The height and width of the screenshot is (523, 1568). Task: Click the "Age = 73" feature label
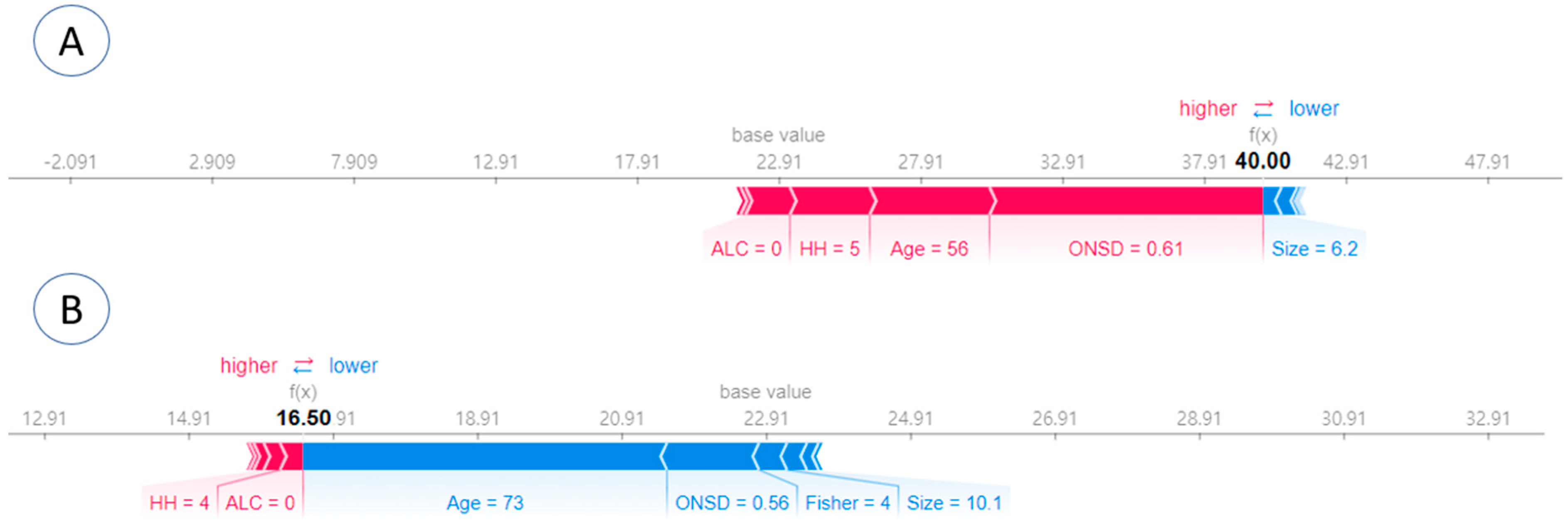[x=485, y=503]
